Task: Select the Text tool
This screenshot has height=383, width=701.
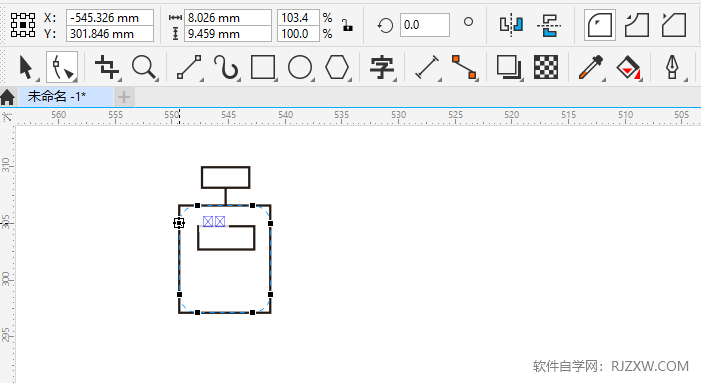Action: pyautogui.click(x=382, y=67)
